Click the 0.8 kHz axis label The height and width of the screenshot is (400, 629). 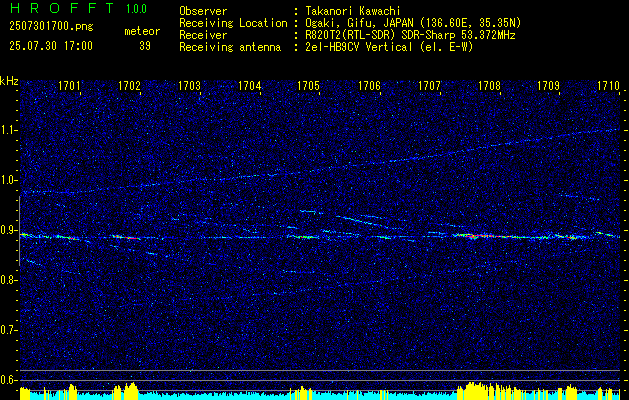point(9,280)
